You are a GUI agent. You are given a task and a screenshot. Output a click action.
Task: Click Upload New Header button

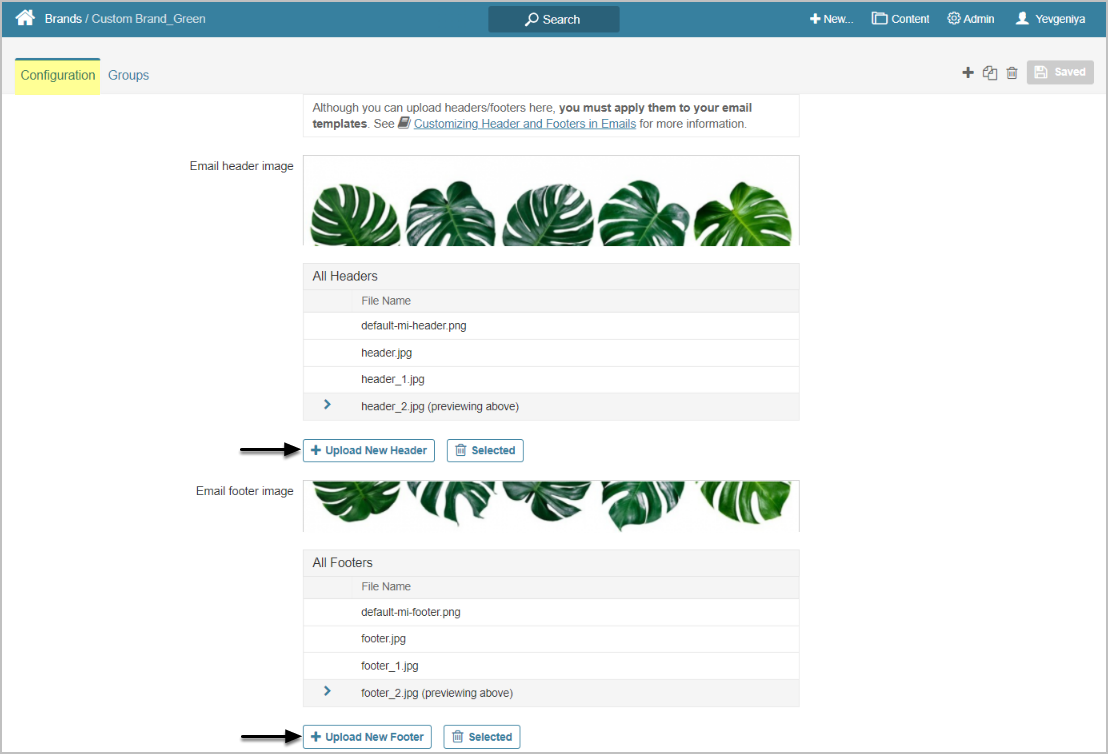[x=368, y=450]
